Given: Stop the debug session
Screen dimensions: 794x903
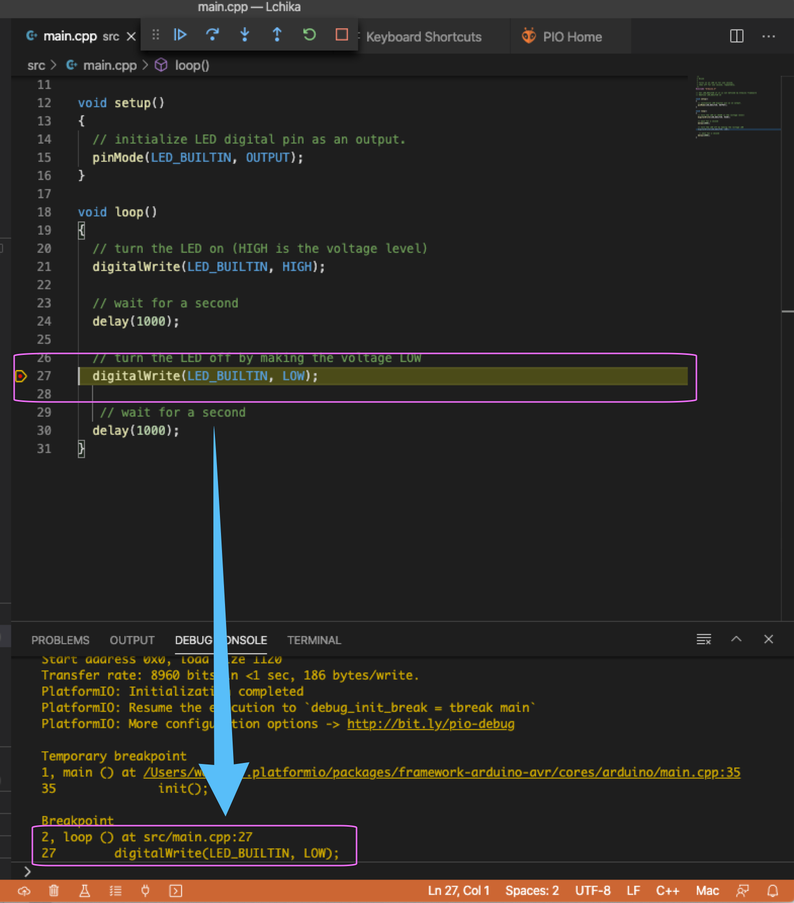Looking at the screenshot, I should [x=341, y=35].
